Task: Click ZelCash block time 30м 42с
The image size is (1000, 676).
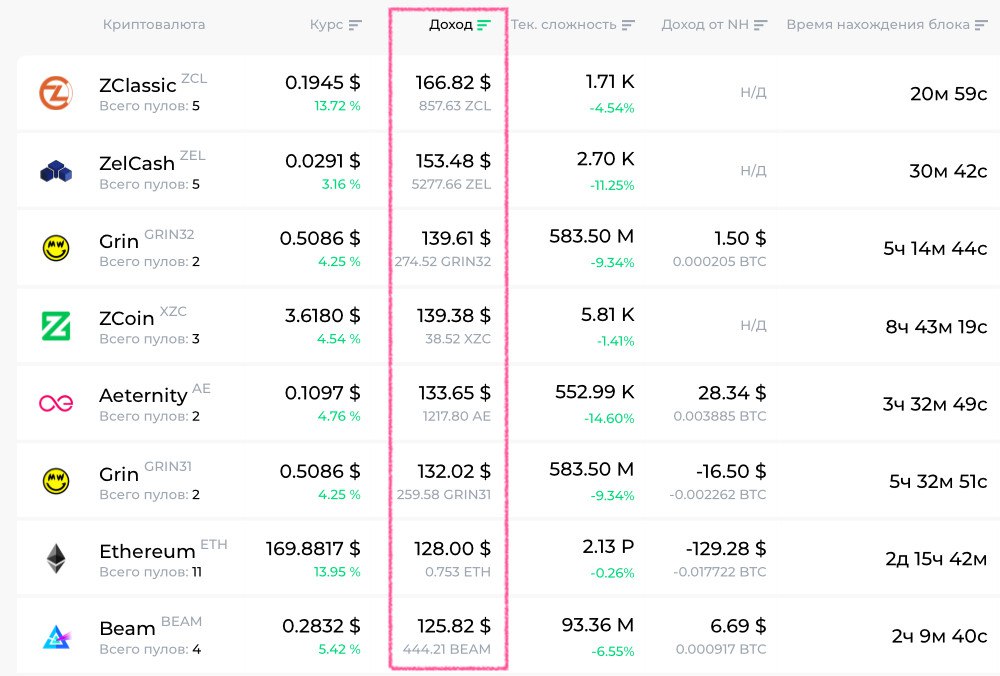Action: pyautogui.click(x=948, y=171)
